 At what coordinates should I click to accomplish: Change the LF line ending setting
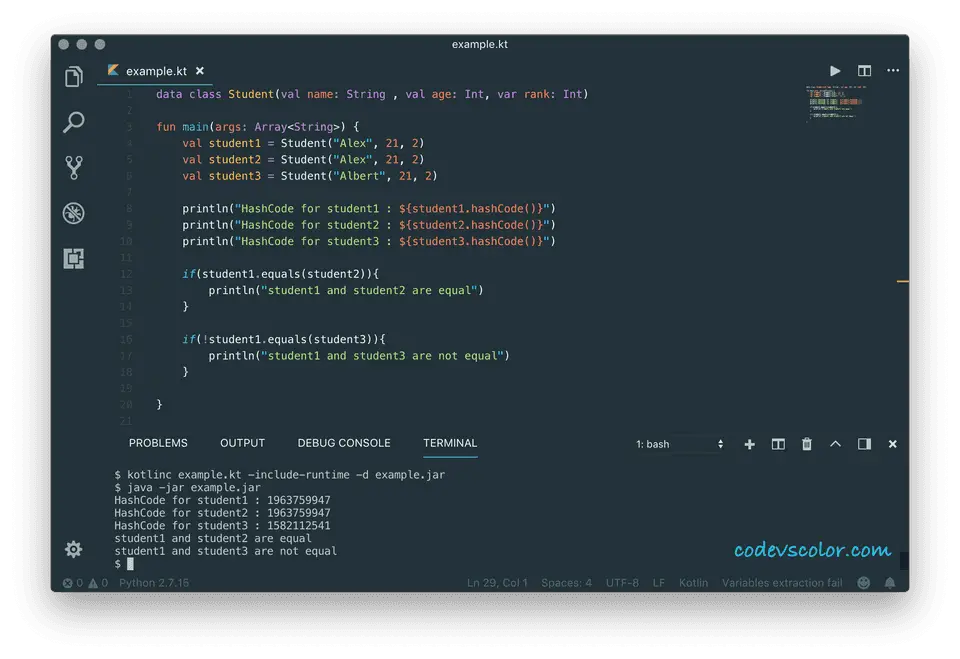[659, 583]
